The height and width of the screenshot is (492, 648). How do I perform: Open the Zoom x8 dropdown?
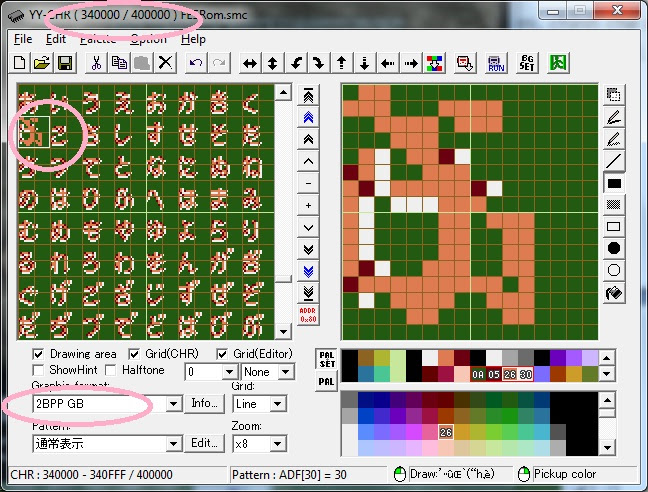pos(278,444)
